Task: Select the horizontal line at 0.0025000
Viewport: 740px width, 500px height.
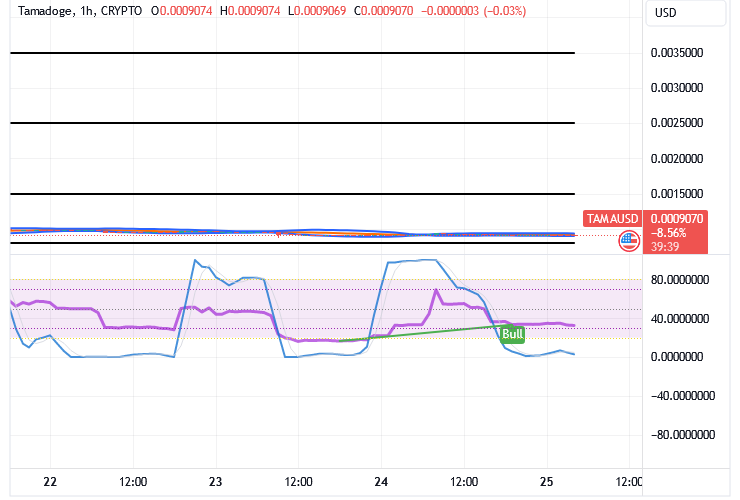Action: [293, 123]
